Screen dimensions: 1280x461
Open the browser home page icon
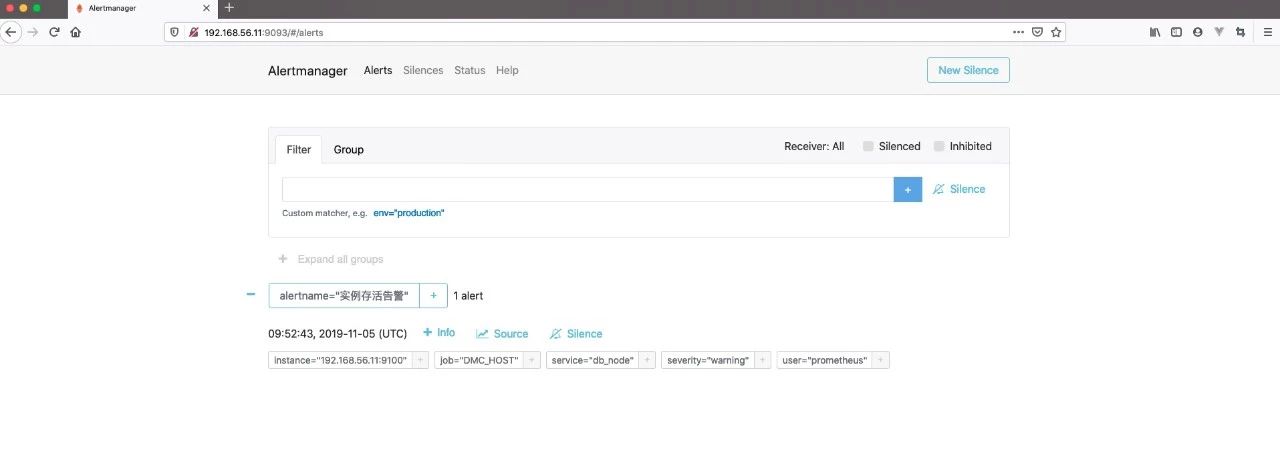[75, 32]
